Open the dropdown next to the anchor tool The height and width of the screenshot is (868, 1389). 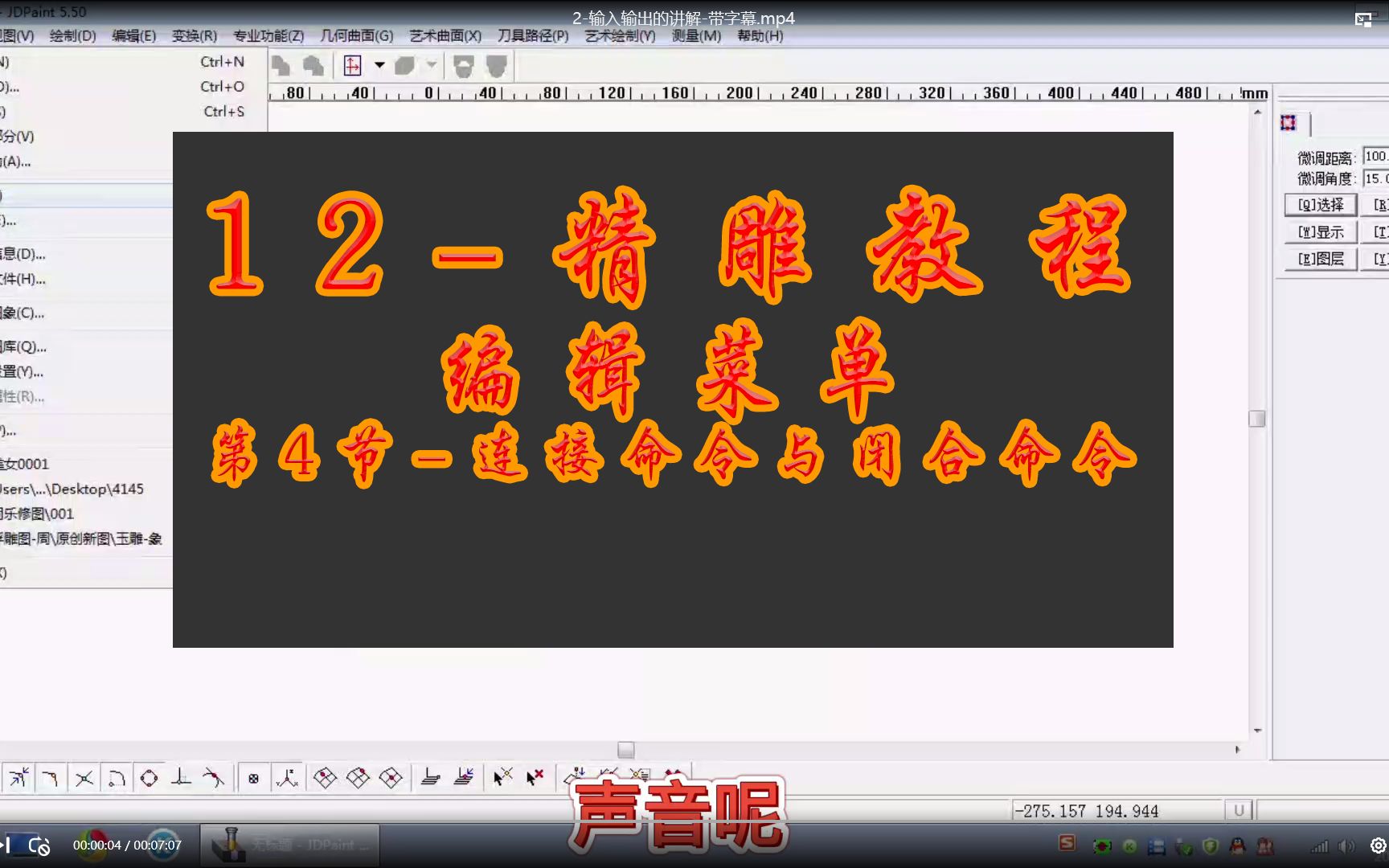[379, 66]
